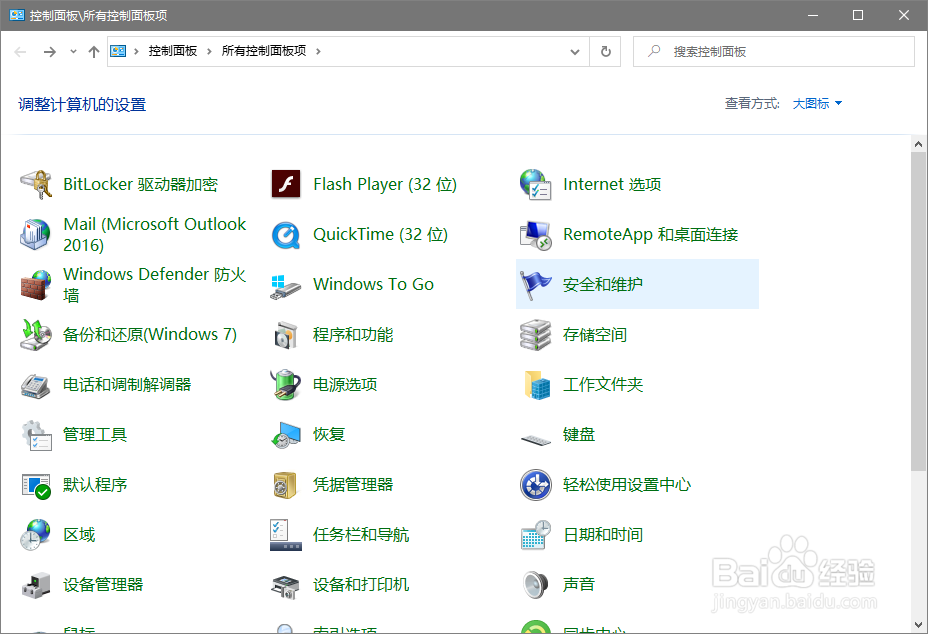The height and width of the screenshot is (634, 928).
Task: Click the 存储空间 link text
Action: pyautogui.click(x=595, y=334)
